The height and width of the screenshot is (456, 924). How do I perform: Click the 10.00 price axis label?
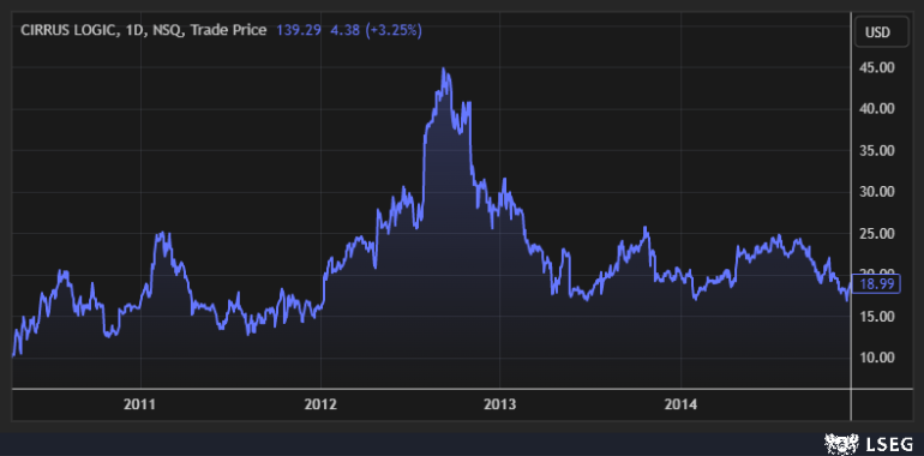[x=877, y=358]
